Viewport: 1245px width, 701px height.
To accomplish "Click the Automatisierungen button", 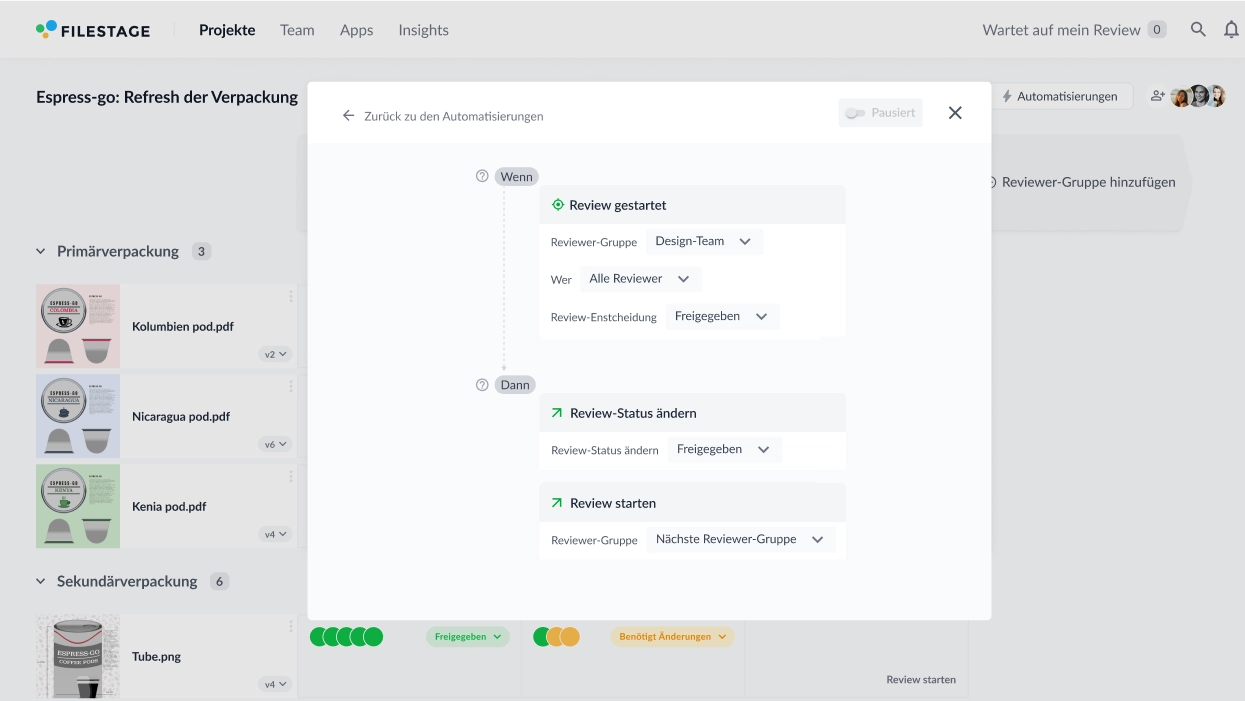I will (1060, 96).
